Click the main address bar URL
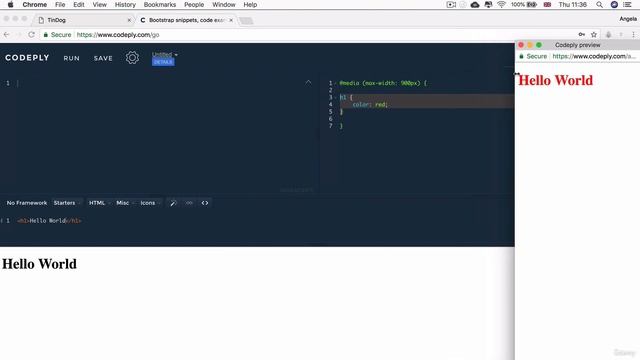Screen dimensions: 640x360 click(118, 35)
